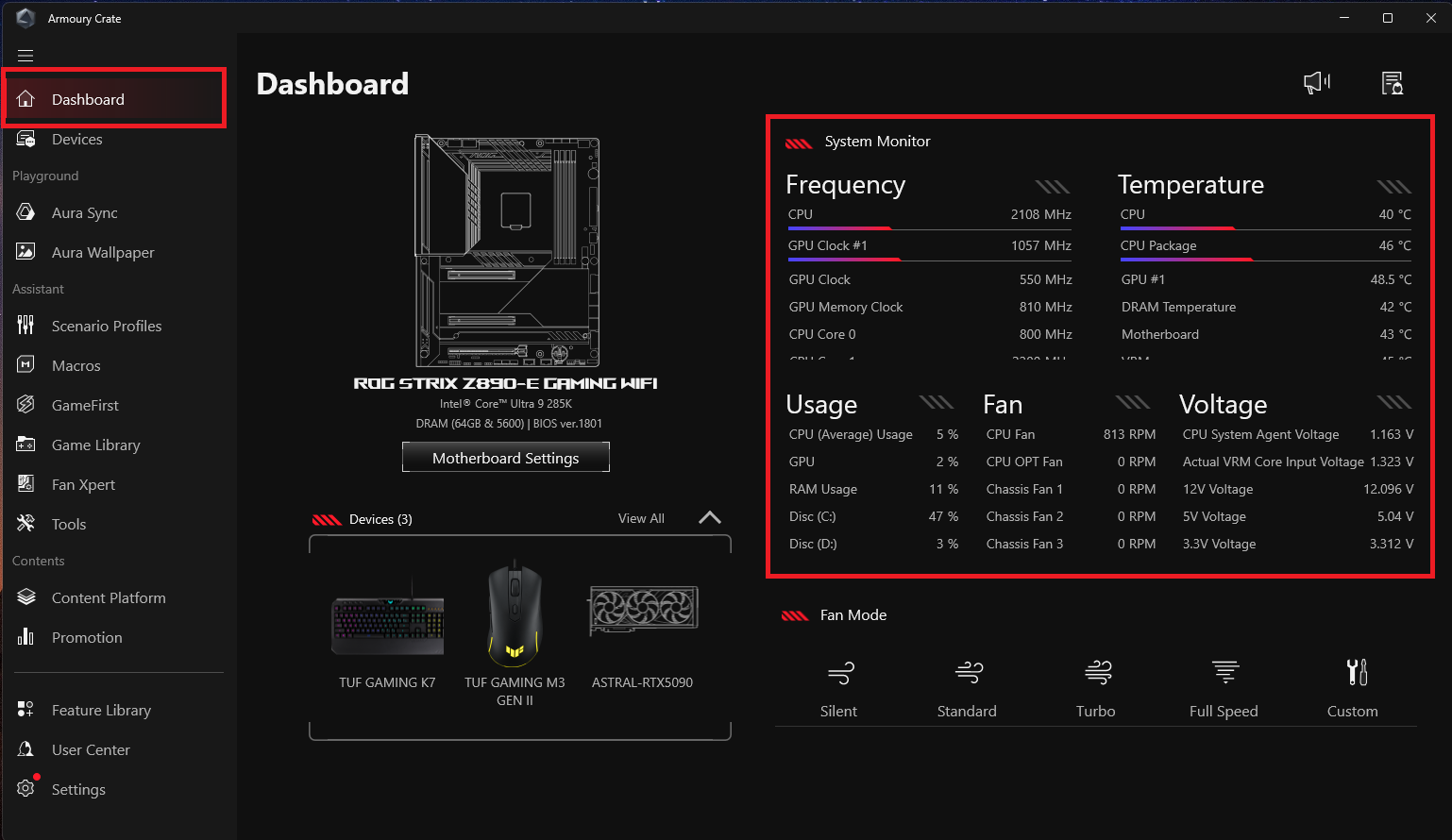Screen dimensions: 1452x840
Task: Open Content Platform menu label
Action: tap(109, 597)
